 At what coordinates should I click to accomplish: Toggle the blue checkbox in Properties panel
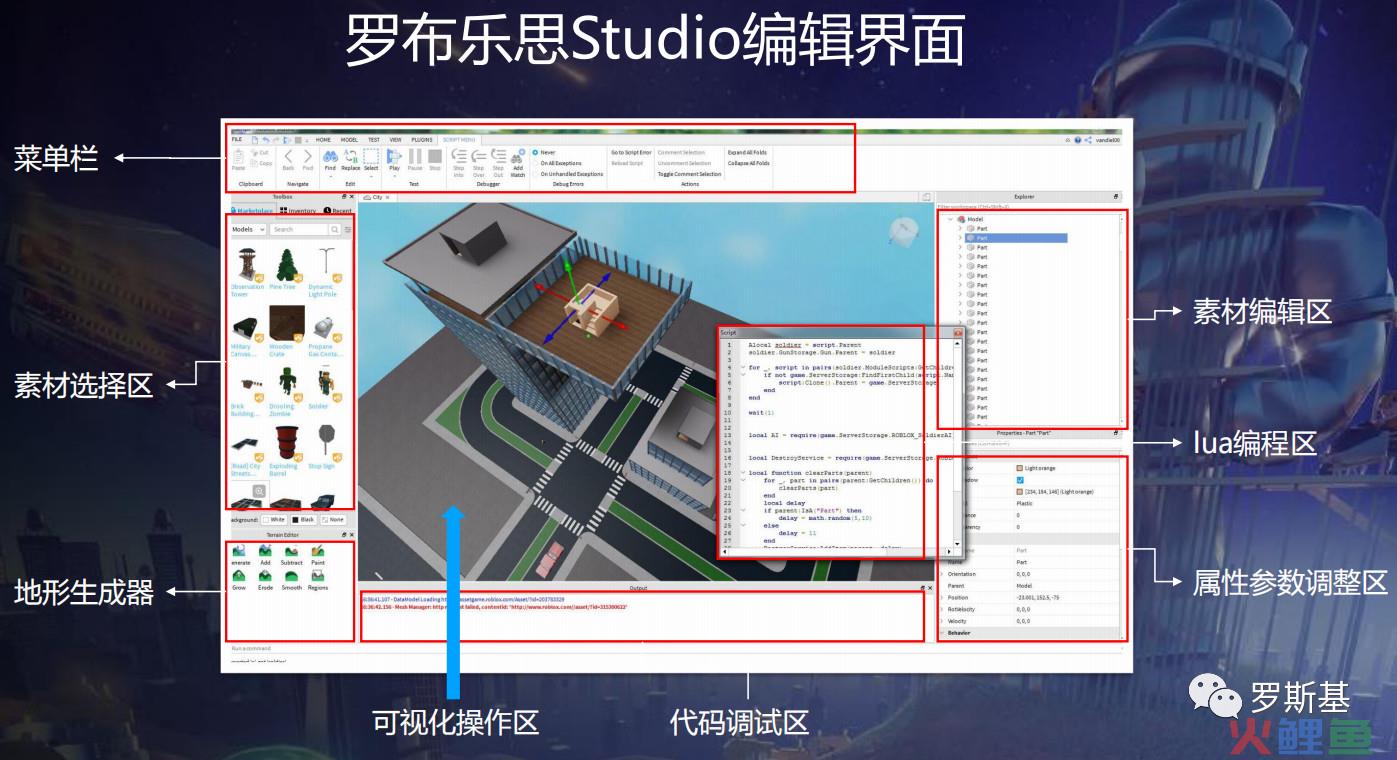pyautogui.click(x=1020, y=480)
